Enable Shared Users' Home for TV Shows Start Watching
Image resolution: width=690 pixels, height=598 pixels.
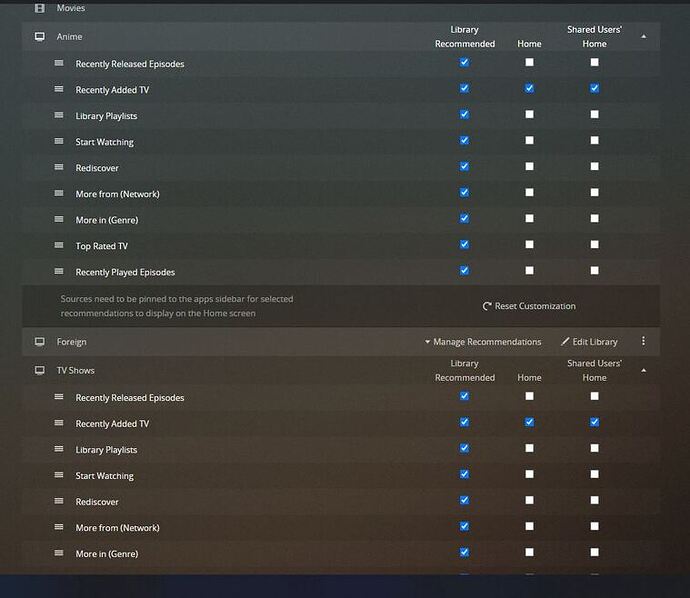(595, 474)
